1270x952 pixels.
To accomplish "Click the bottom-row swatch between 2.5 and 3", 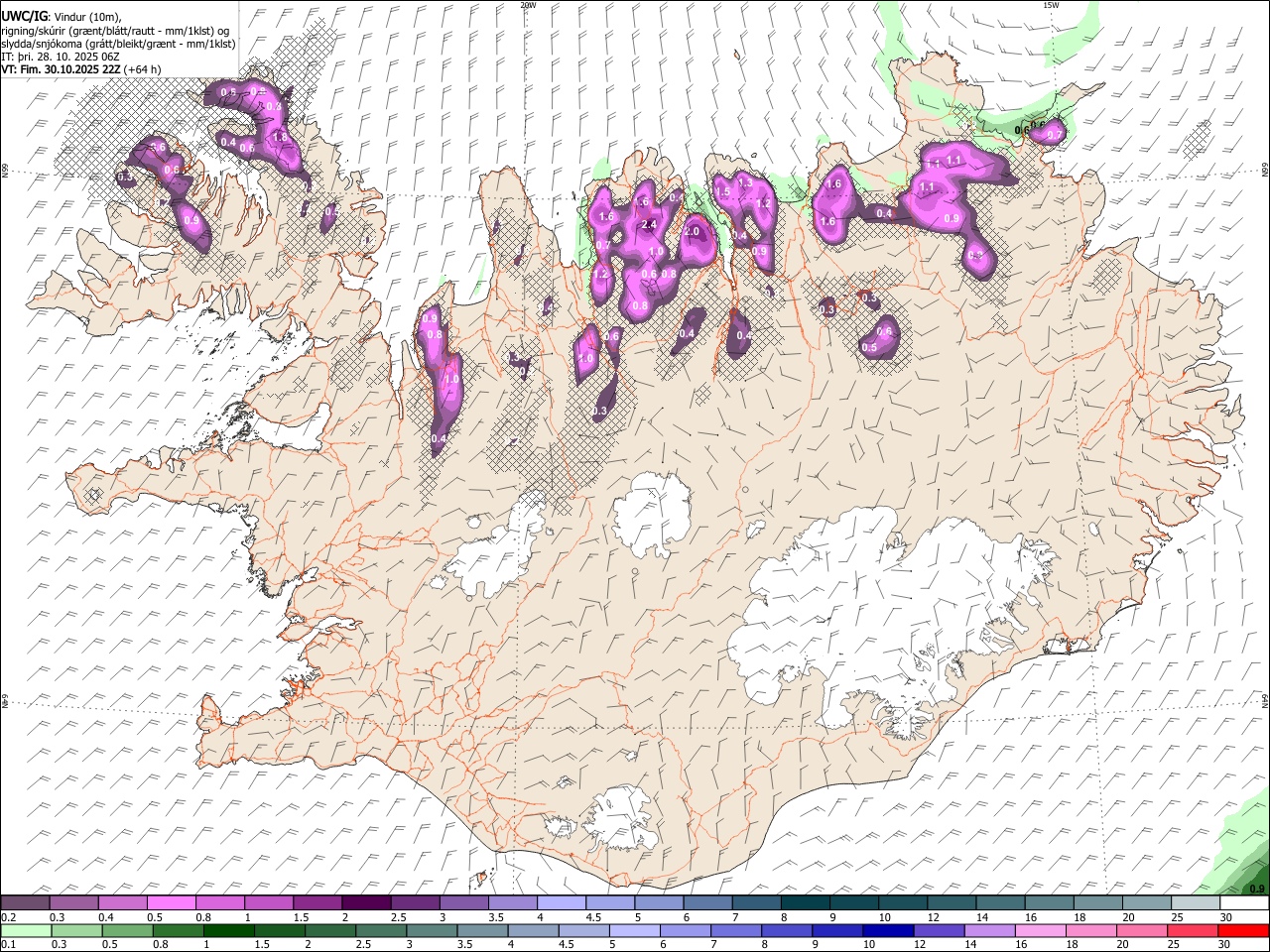I will point(380,930).
